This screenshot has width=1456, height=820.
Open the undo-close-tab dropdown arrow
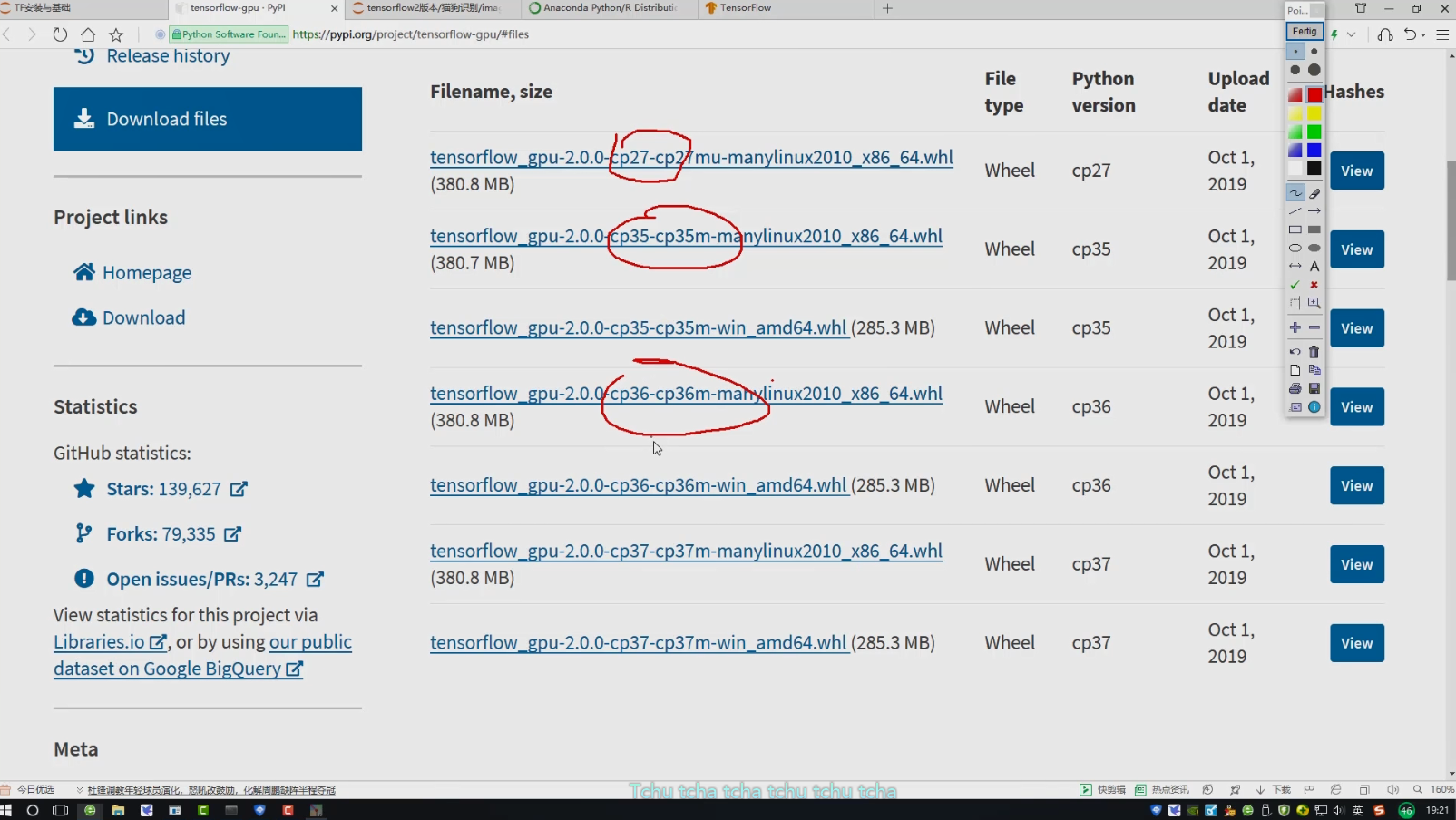[1423, 34]
